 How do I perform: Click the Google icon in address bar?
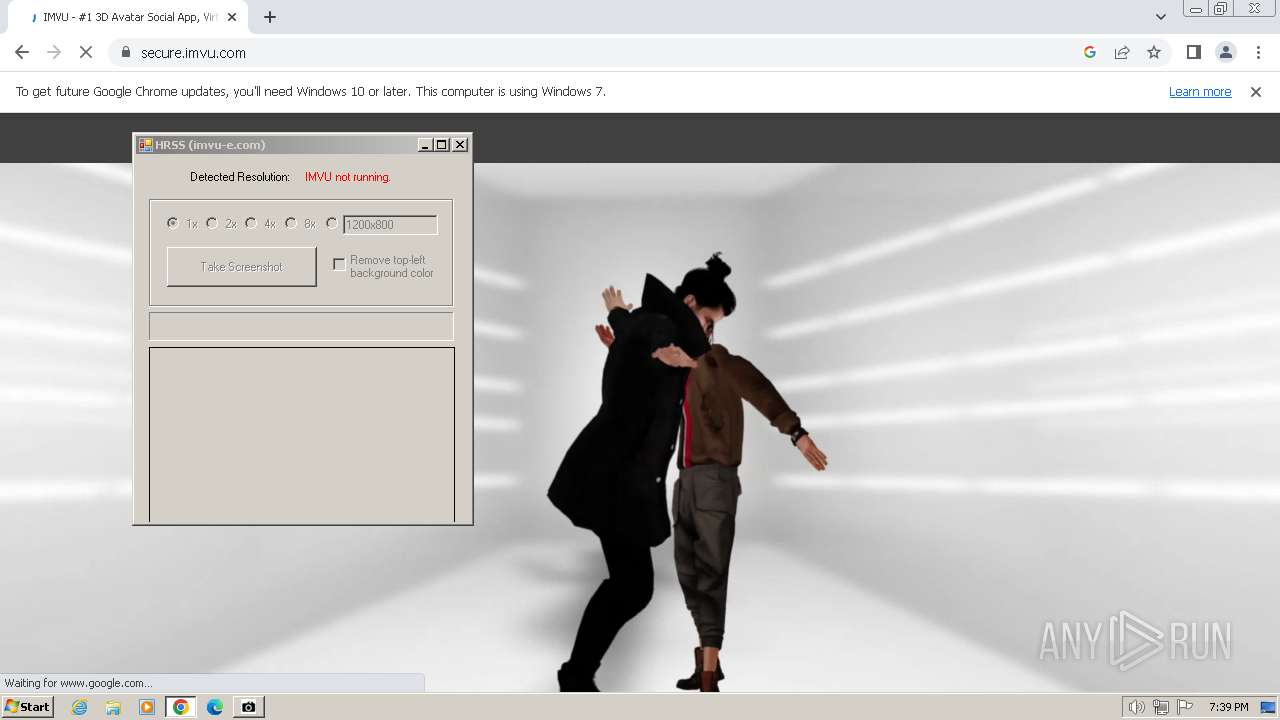click(1090, 52)
